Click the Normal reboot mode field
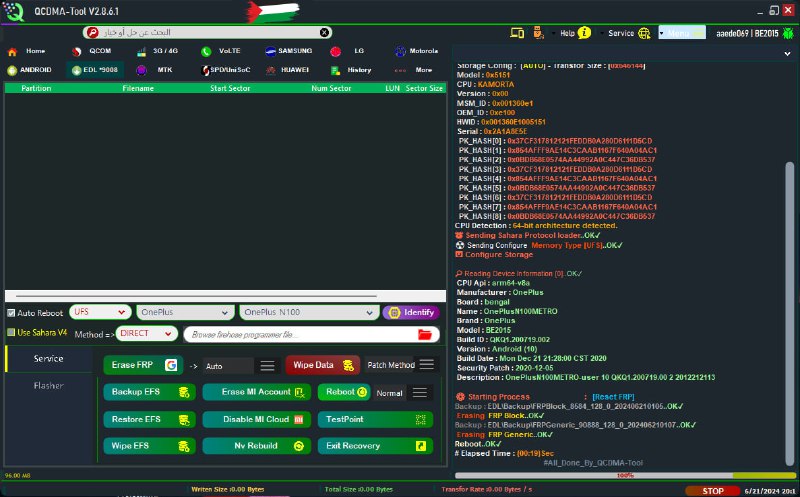 [x=390, y=393]
